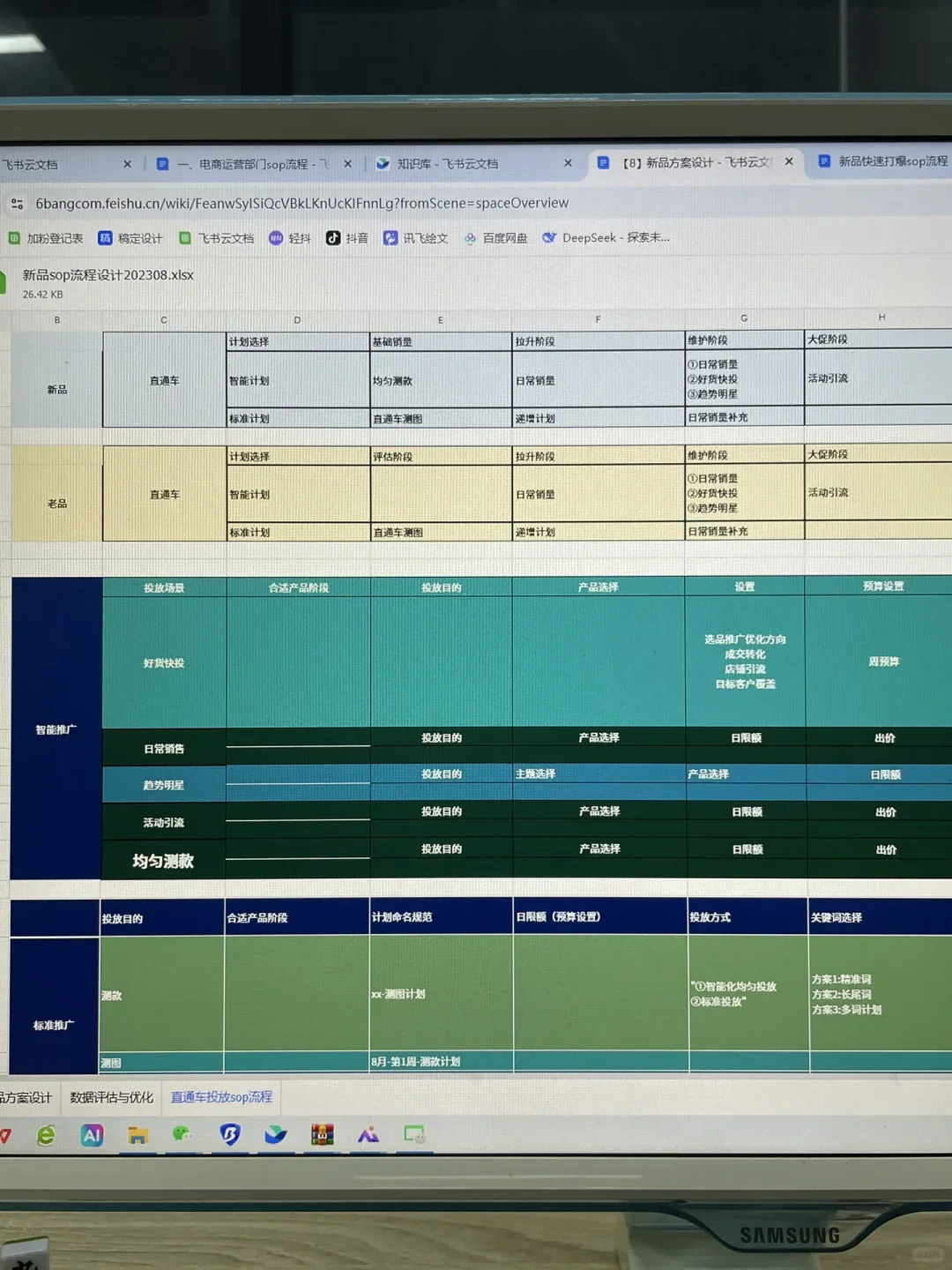This screenshot has height=1270, width=952.
Task: Switch to the 新品快速打爆sop流程 browser tab
Action: [x=881, y=161]
